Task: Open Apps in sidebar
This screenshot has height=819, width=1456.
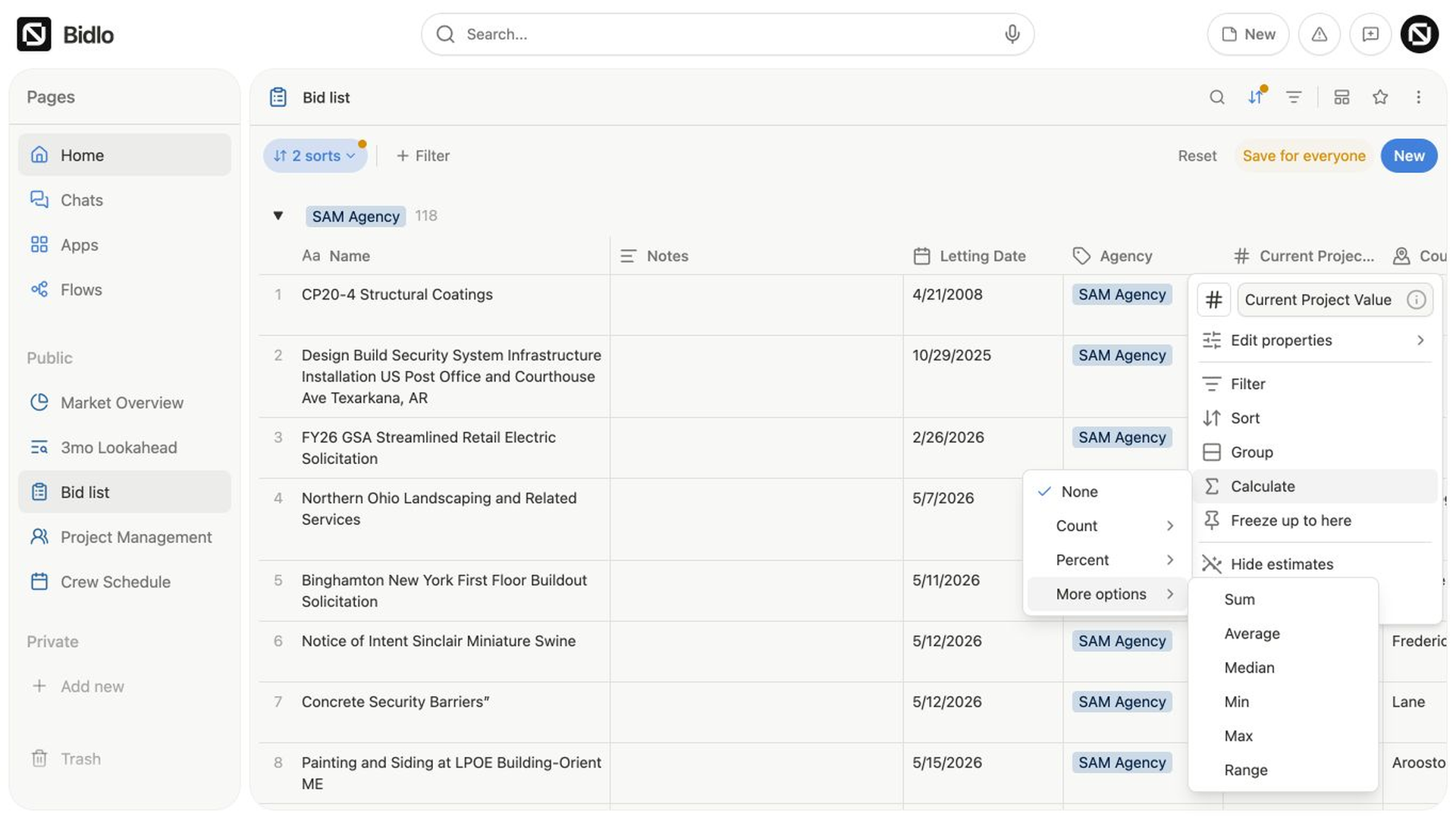Action: [x=124, y=245]
